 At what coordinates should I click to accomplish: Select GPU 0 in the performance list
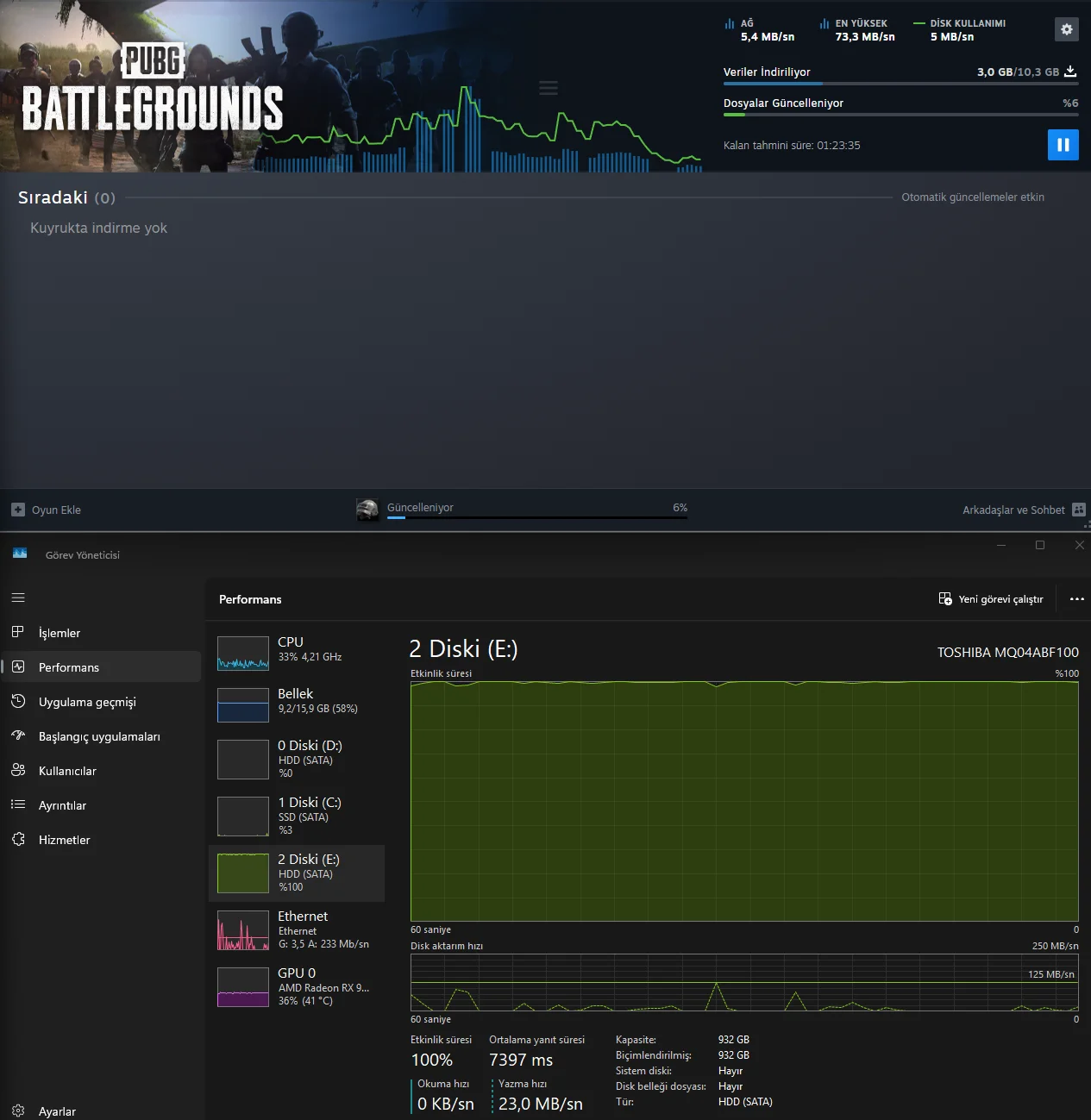[x=297, y=986]
